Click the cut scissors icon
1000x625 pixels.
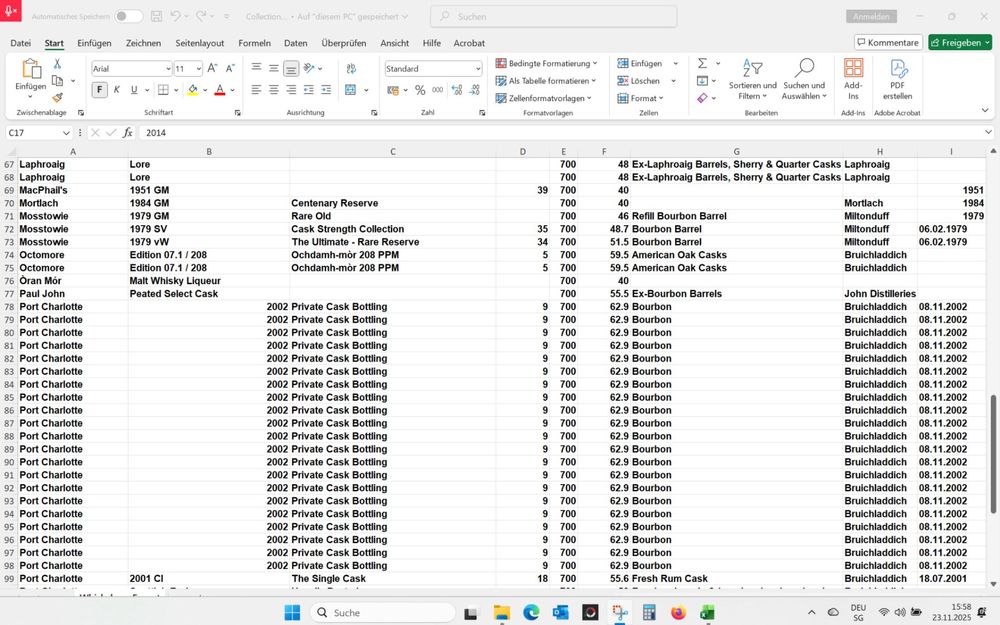[x=57, y=63]
